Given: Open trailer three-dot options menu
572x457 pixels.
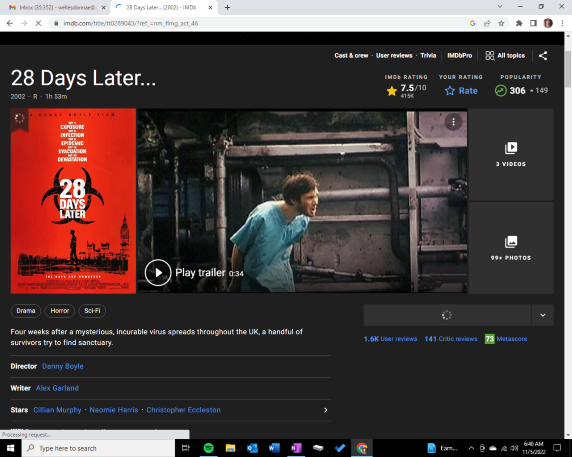Looking at the screenshot, I should pyautogui.click(x=453, y=122).
